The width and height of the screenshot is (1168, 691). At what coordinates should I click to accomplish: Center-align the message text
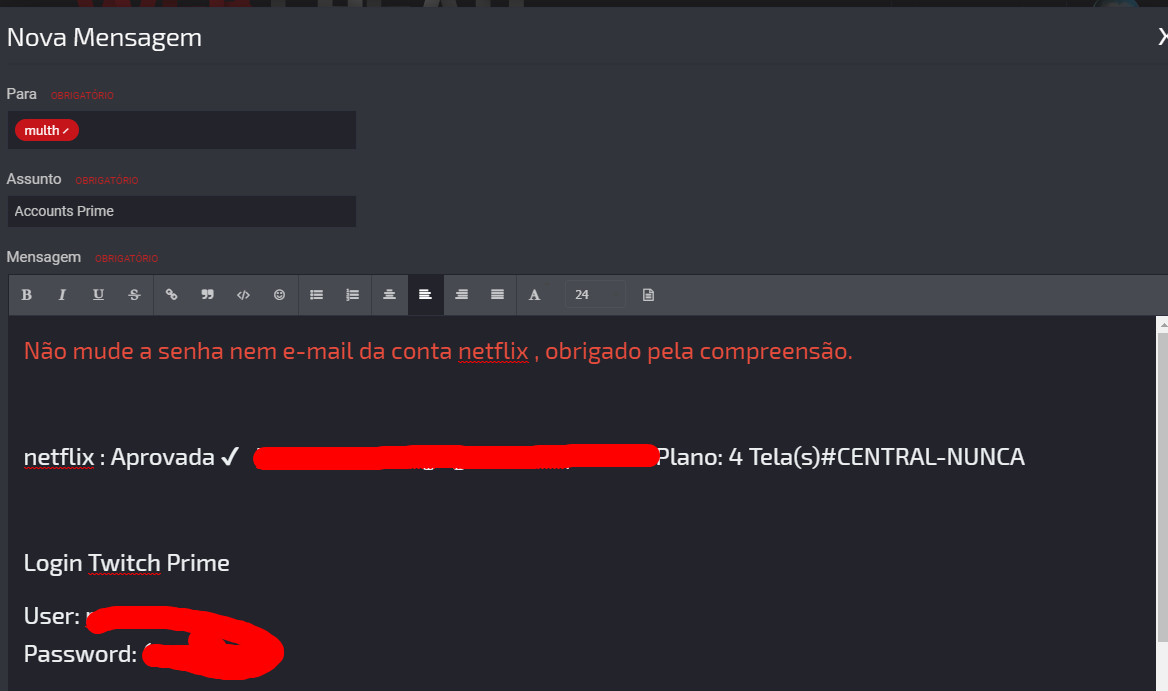pos(389,295)
